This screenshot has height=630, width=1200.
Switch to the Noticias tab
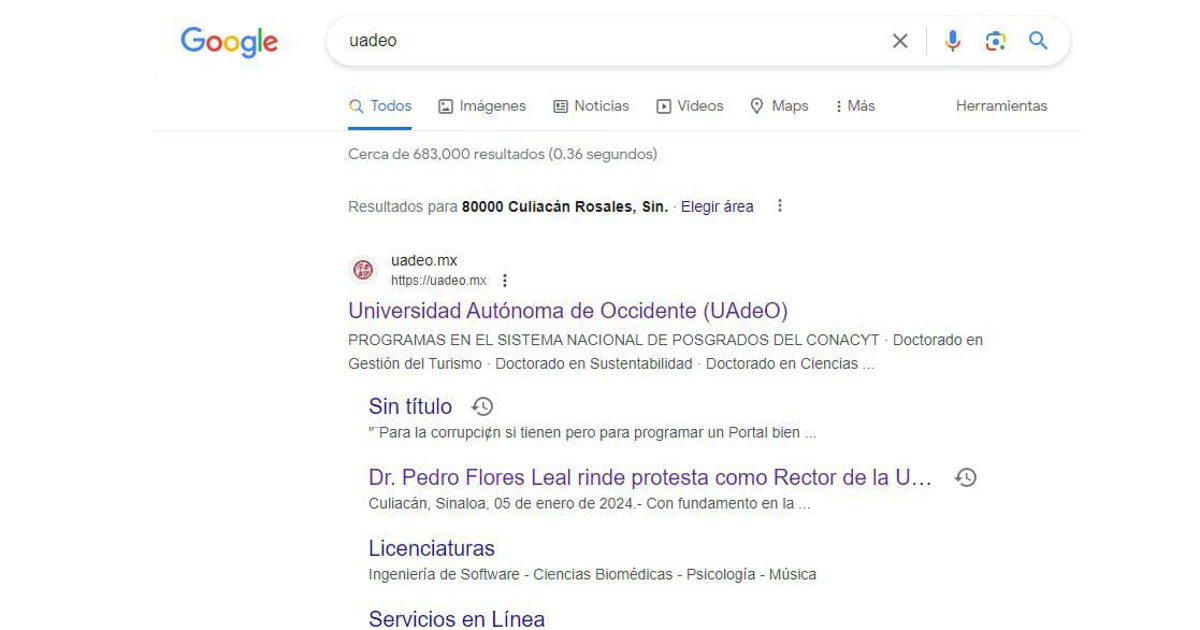591,106
